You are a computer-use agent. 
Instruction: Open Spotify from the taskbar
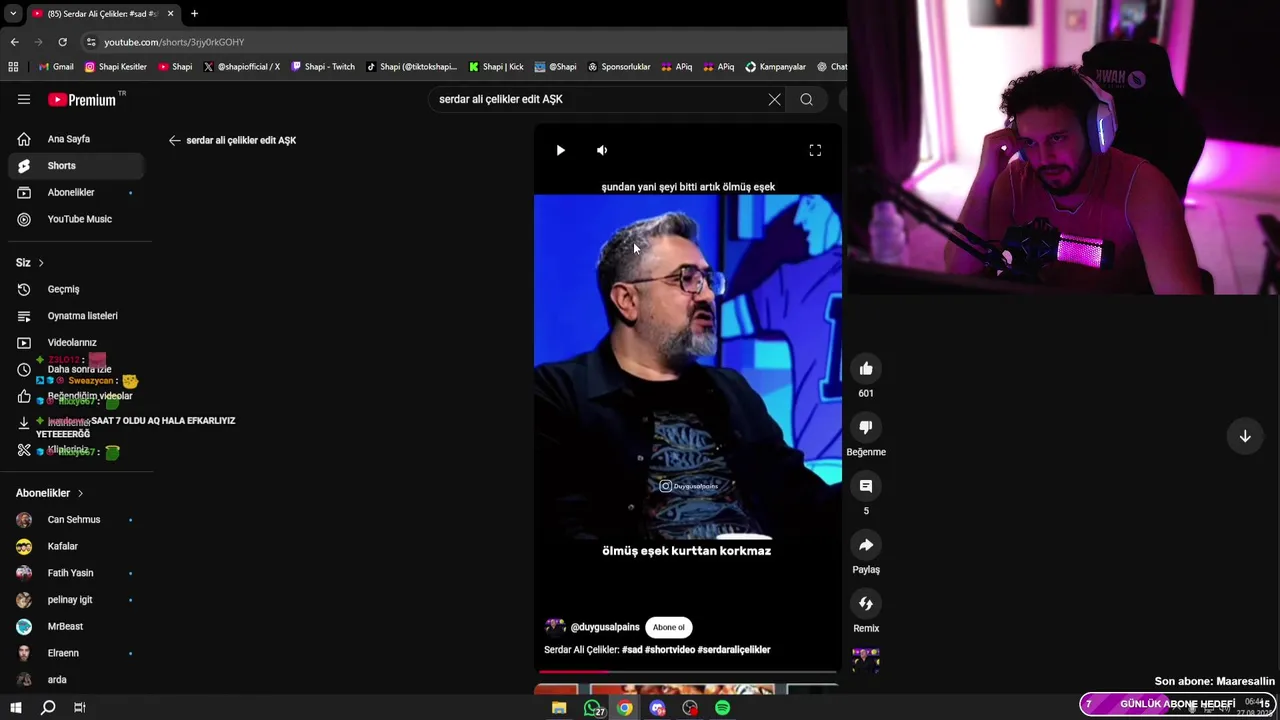point(722,708)
